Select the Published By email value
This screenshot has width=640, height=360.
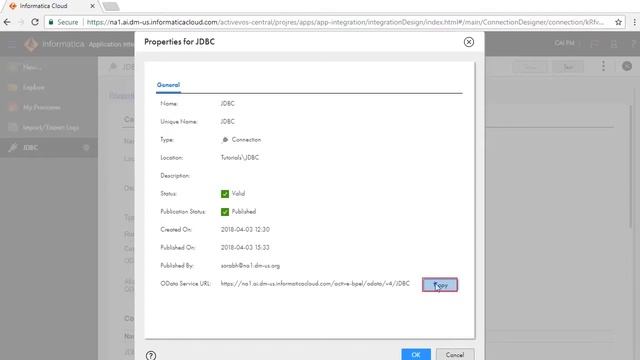tap(250, 266)
